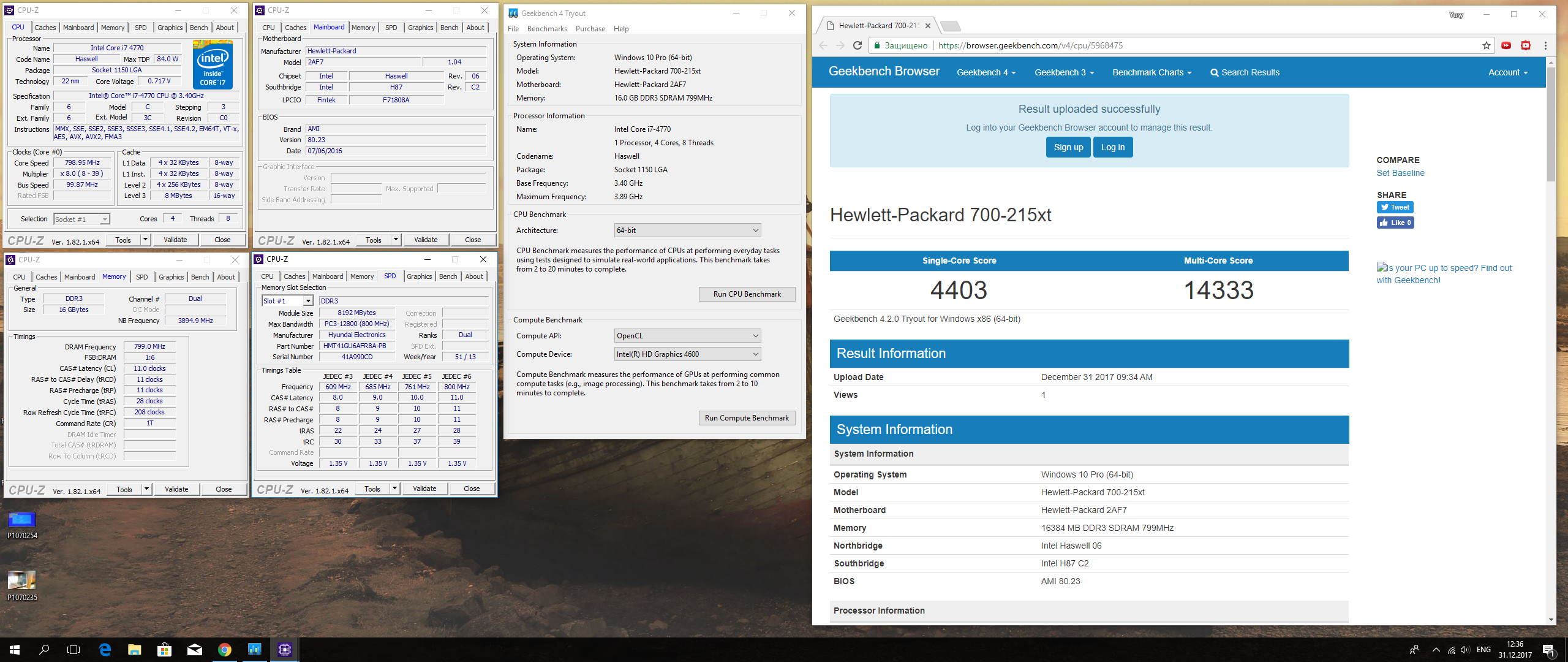Open the Socket #1 selection dropdown
Screen dimensions: 1568x662
81,219
